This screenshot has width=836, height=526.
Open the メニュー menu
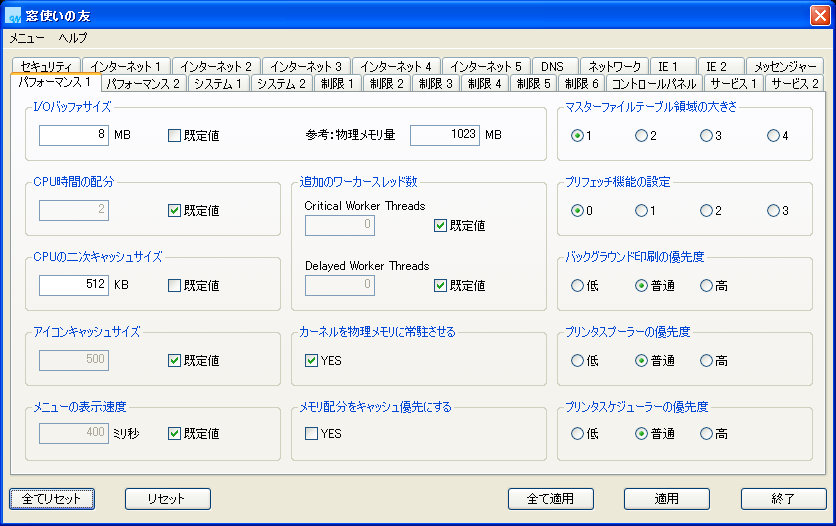[x=27, y=38]
